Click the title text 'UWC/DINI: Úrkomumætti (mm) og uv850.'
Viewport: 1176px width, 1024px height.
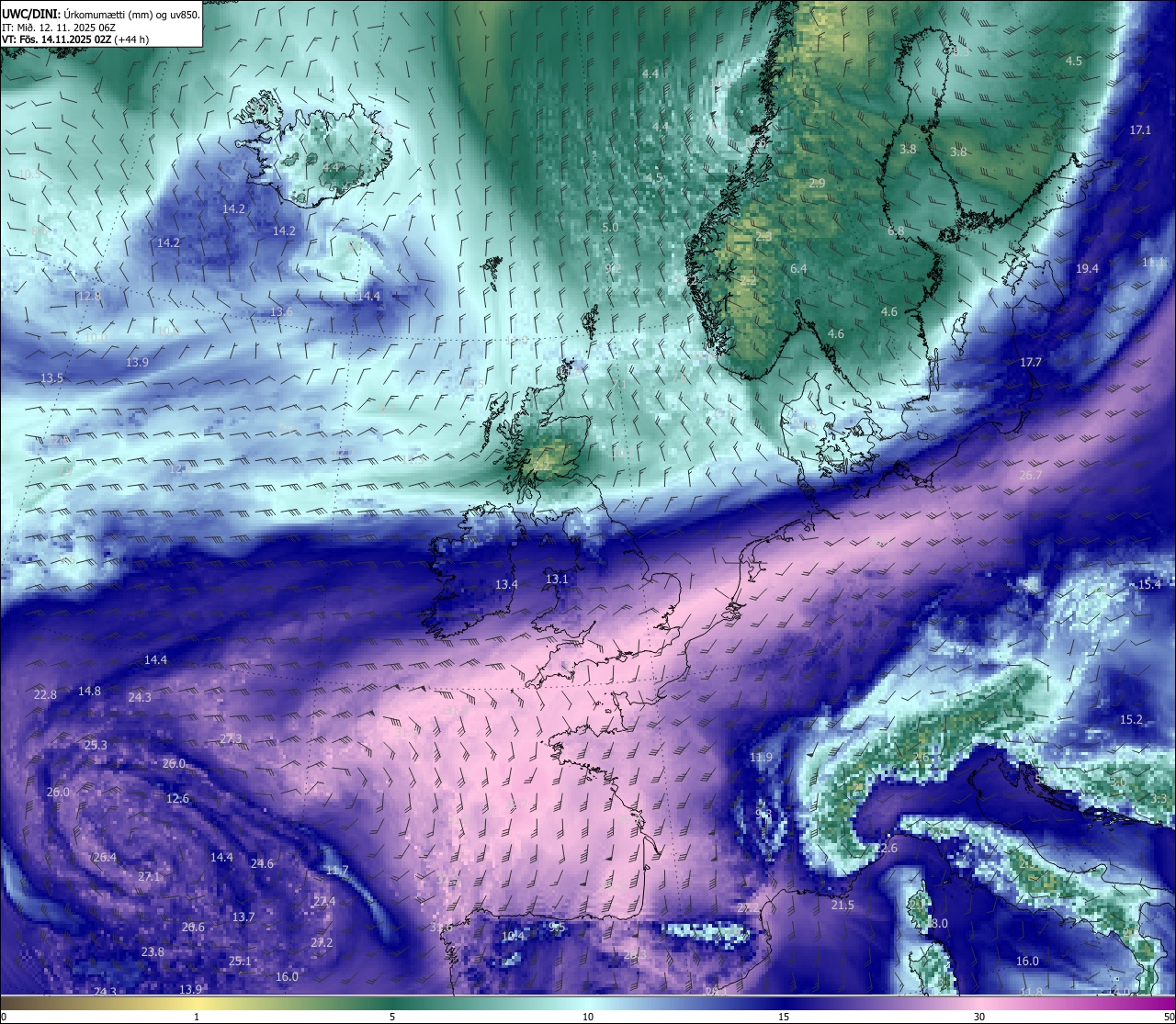pyautogui.click(x=101, y=14)
